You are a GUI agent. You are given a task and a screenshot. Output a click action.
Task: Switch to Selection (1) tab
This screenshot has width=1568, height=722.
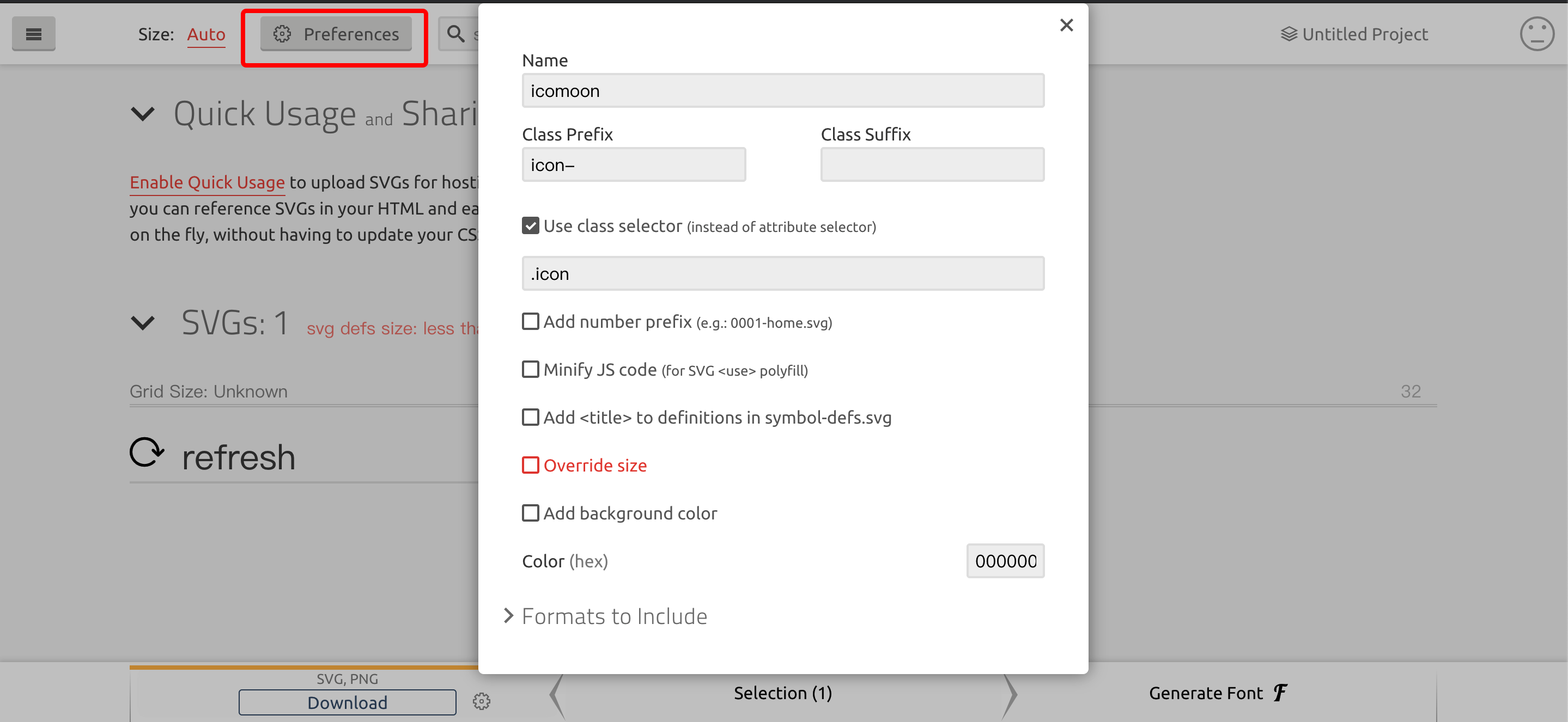[782, 693]
